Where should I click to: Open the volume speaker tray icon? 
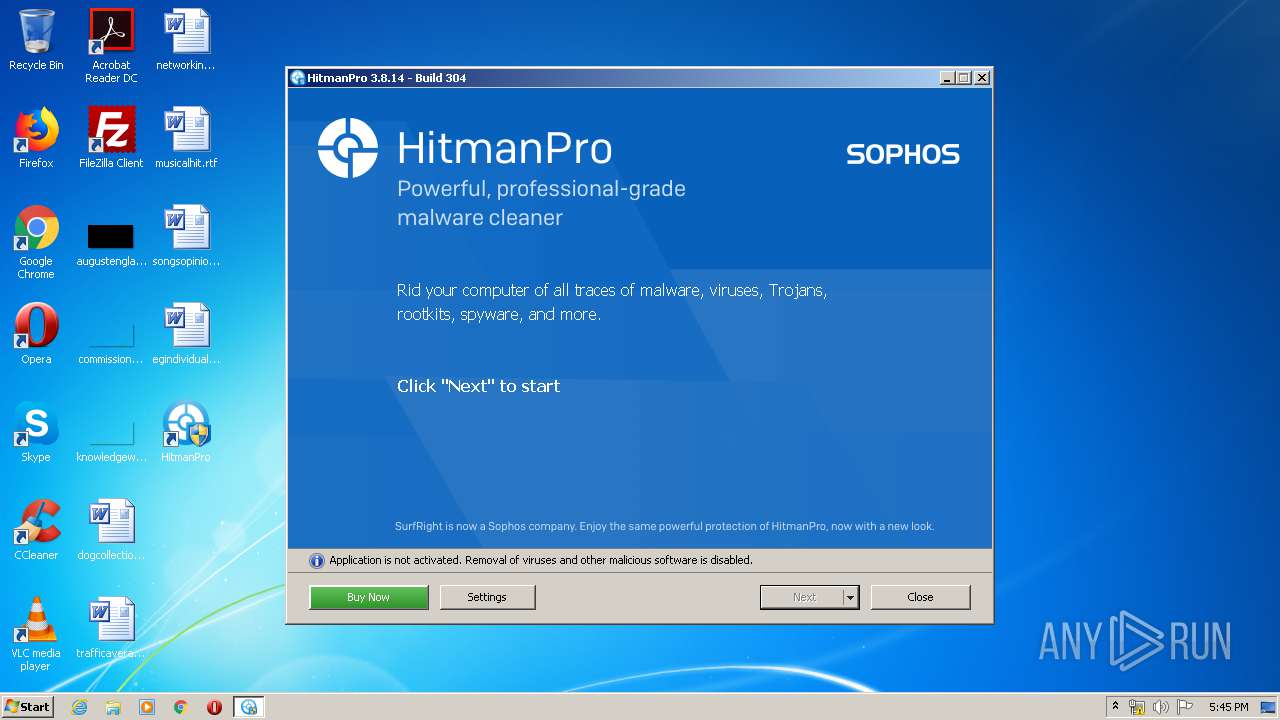coord(1161,707)
